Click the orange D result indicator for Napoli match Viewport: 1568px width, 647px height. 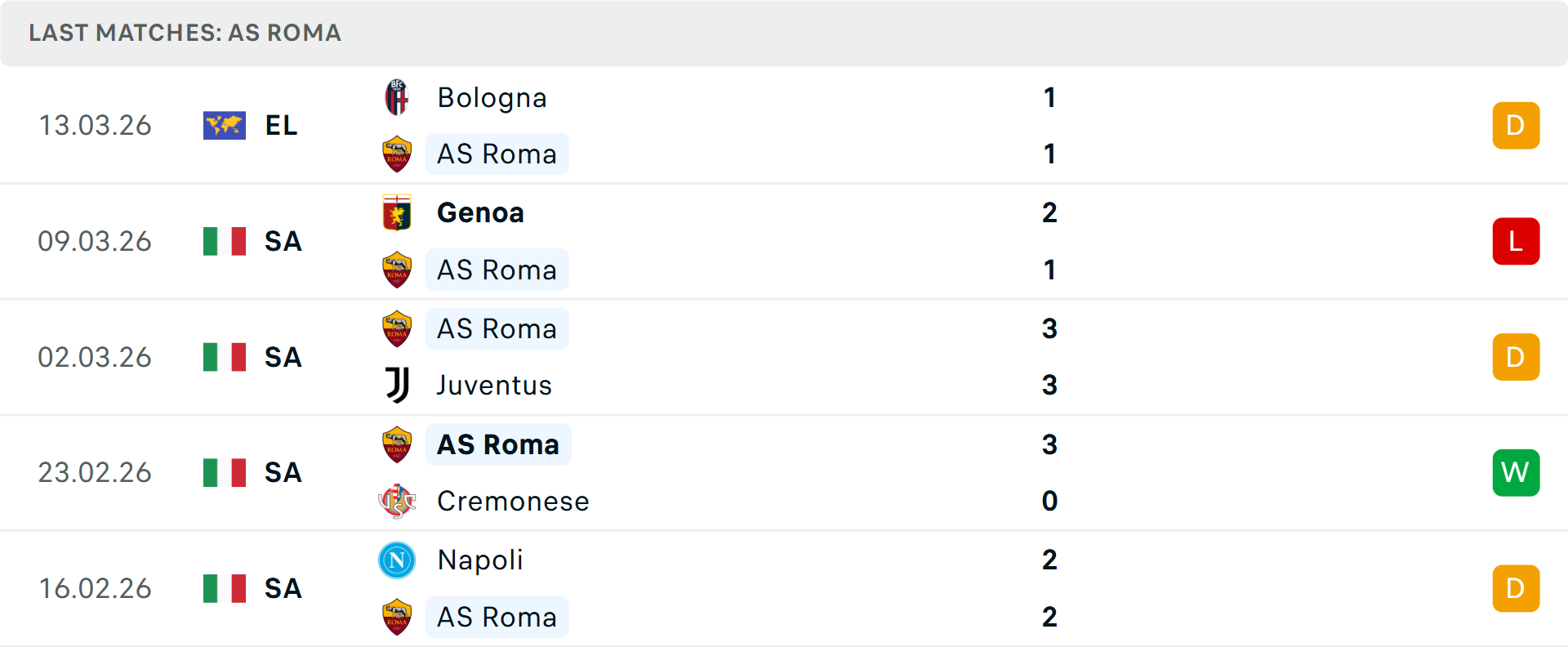[1516, 588]
